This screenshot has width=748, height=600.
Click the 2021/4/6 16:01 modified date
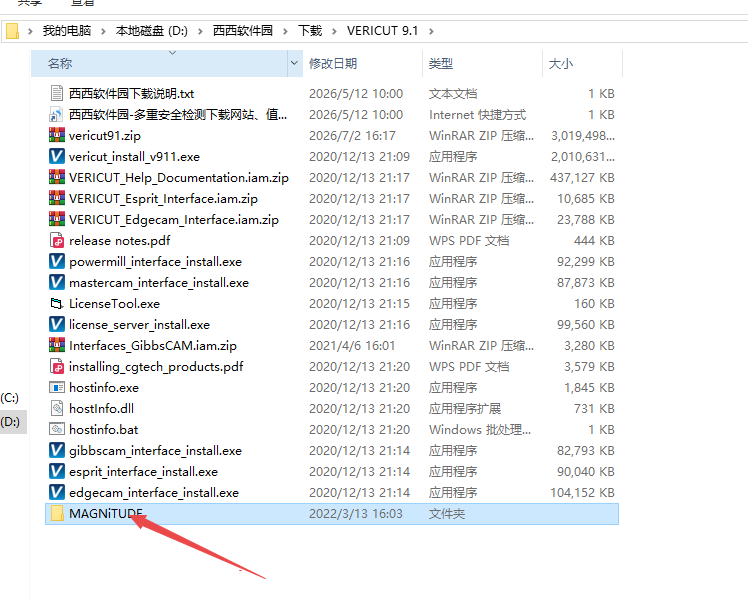[352, 346]
